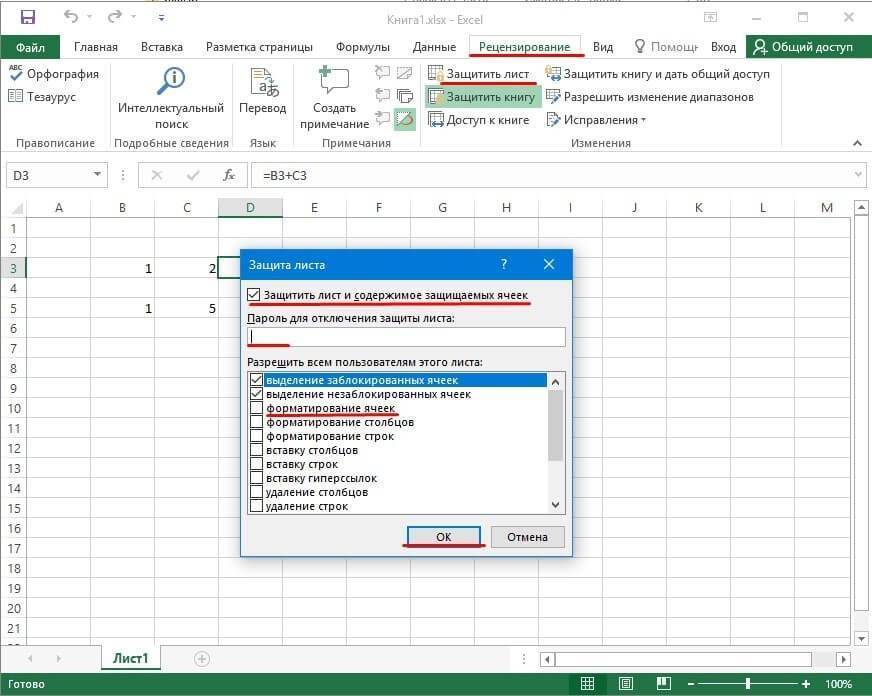This screenshot has width=872, height=696.
Task: Confirm sheet protection with OK
Action: click(x=443, y=537)
